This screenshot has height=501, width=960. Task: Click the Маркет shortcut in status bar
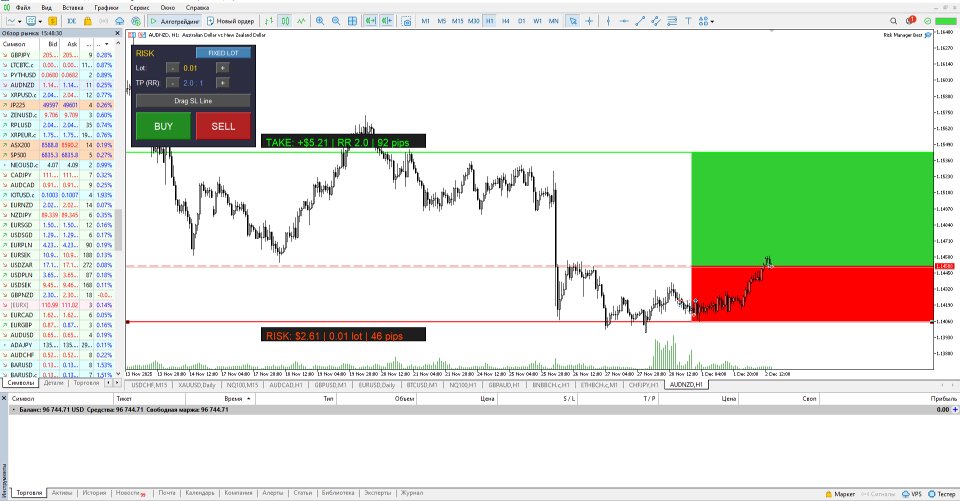(x=840, y=494)
